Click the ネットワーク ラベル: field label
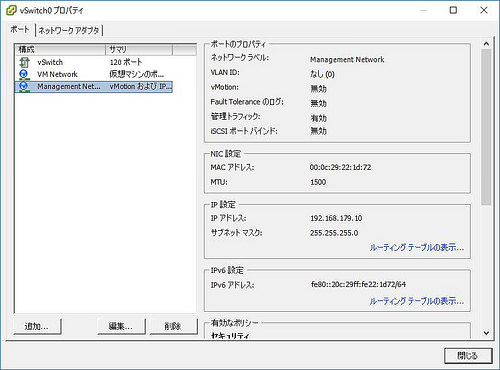 [x=240, y=58]
